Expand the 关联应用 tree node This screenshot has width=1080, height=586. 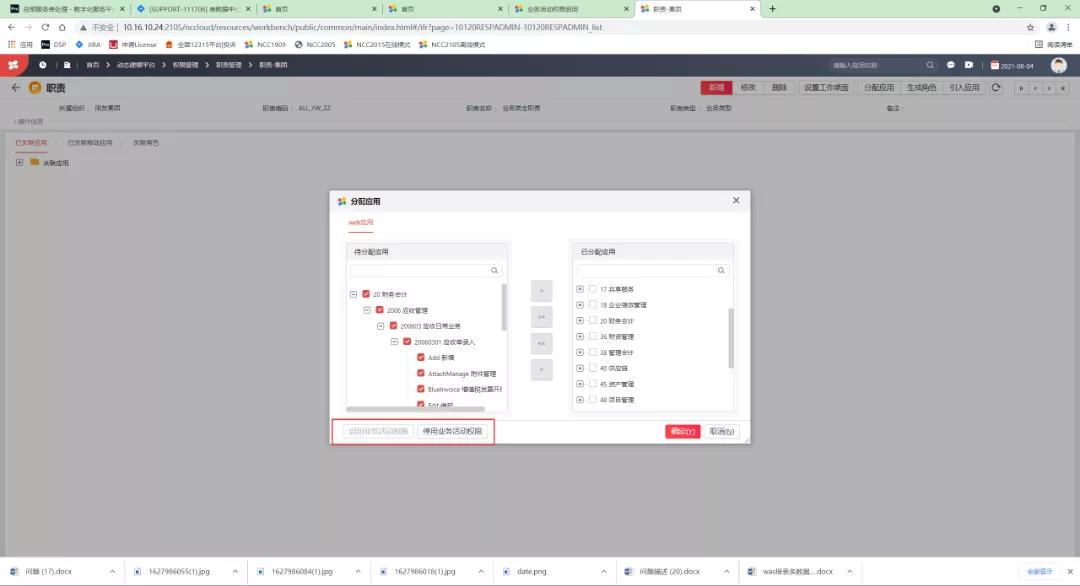pyautogui.click(x=20, y=162)
